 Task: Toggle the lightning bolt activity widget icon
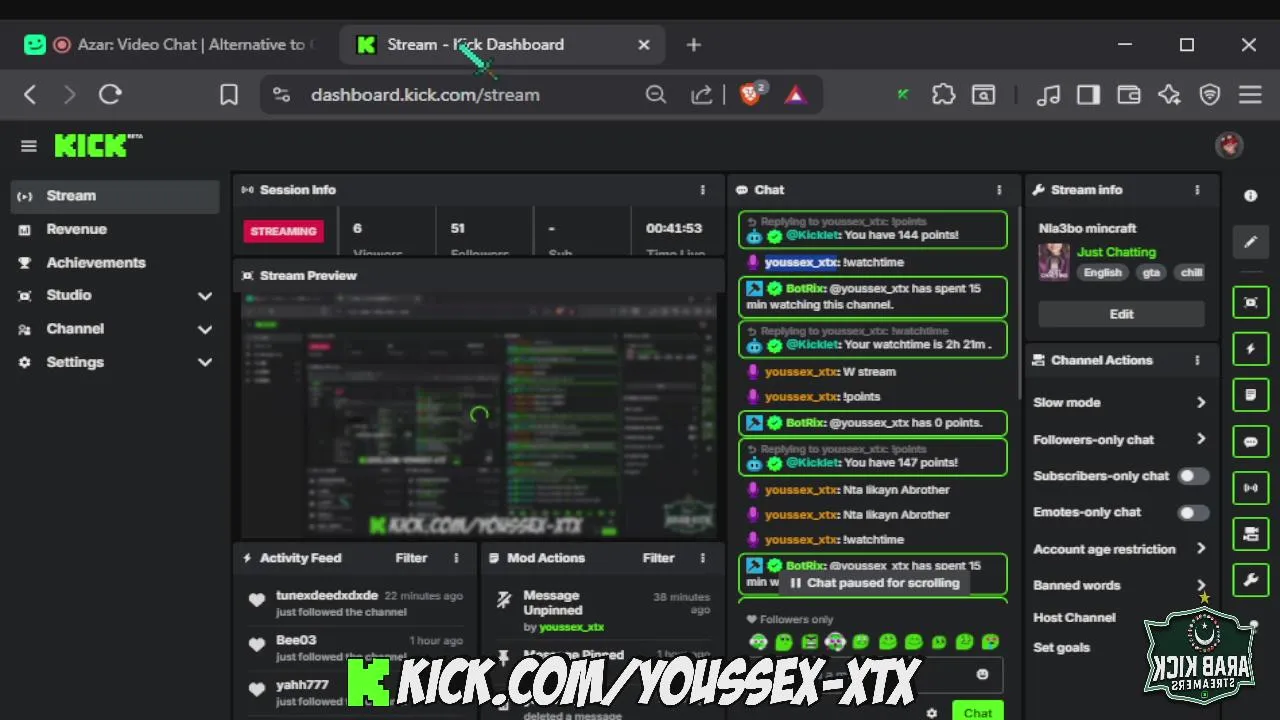click(x=1250, y=349)
